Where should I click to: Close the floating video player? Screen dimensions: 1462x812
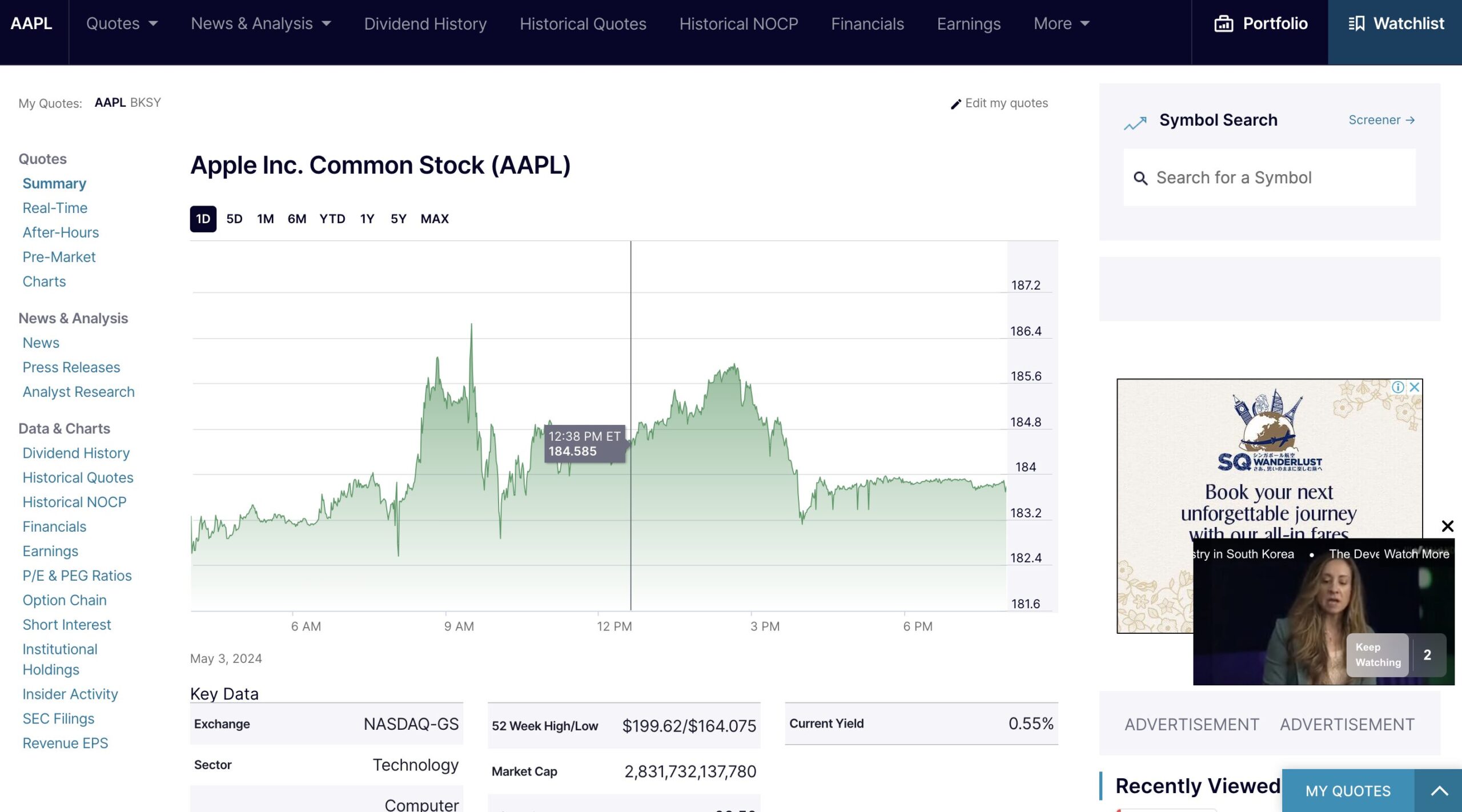pos(1447,526)
